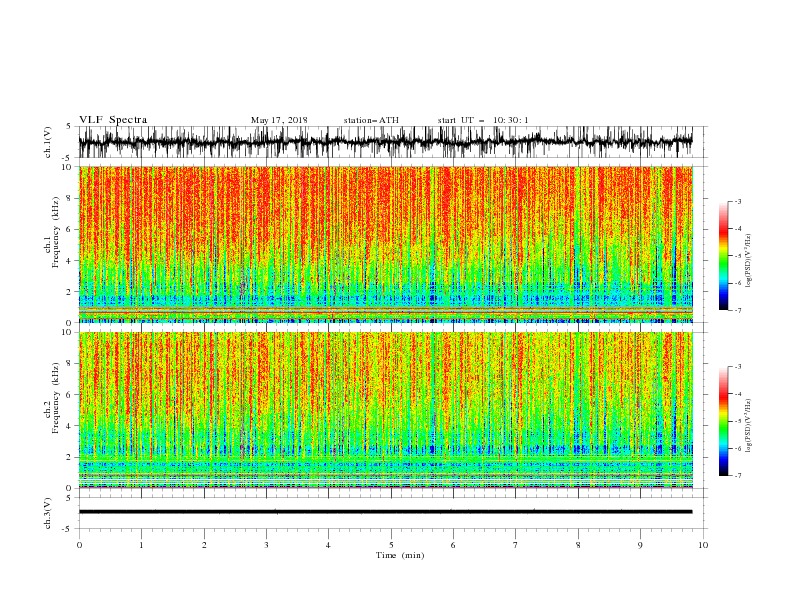
Task: Click the "ch.3(V)" axis label
Action: 48,513
